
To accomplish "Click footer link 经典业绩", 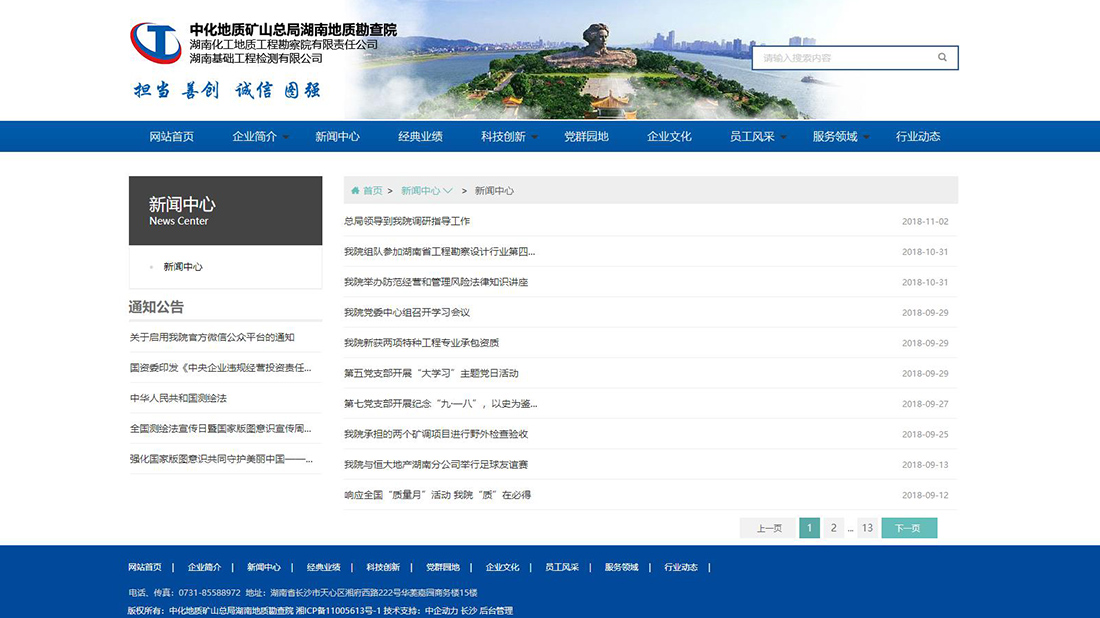I will [x=323, y=567].
